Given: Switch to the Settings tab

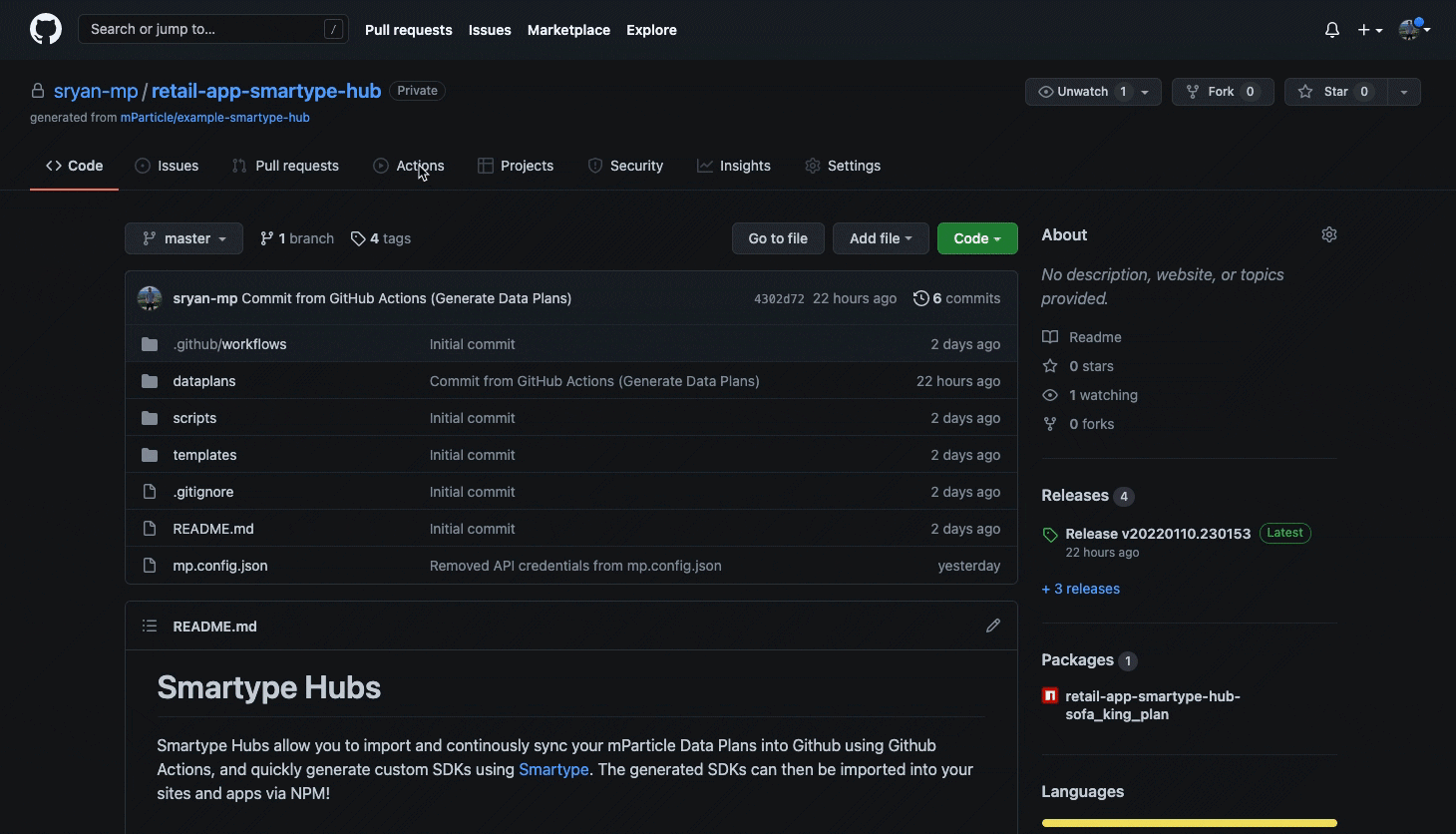Looking at the screenshot, I should point(843,166).
